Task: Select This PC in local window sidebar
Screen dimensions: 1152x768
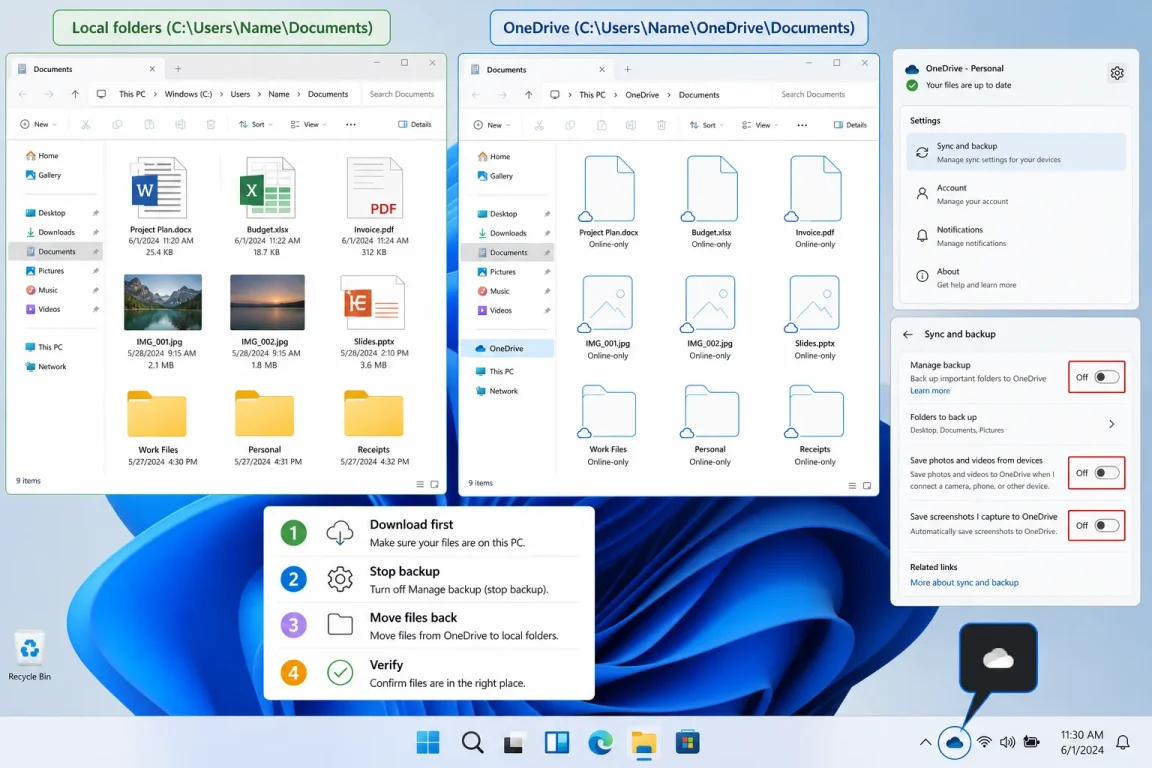Action: tap(50, 347)
